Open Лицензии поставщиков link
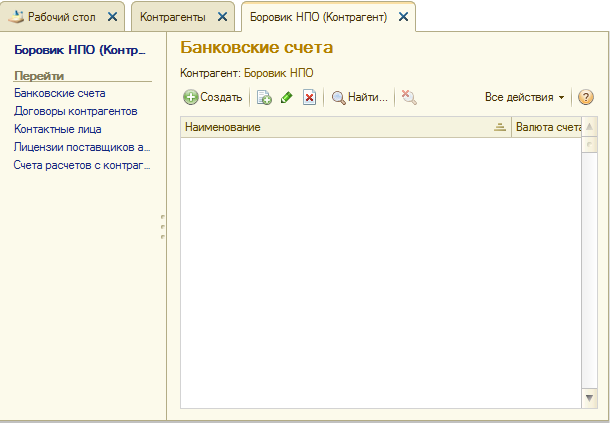 tap(82, 147)
